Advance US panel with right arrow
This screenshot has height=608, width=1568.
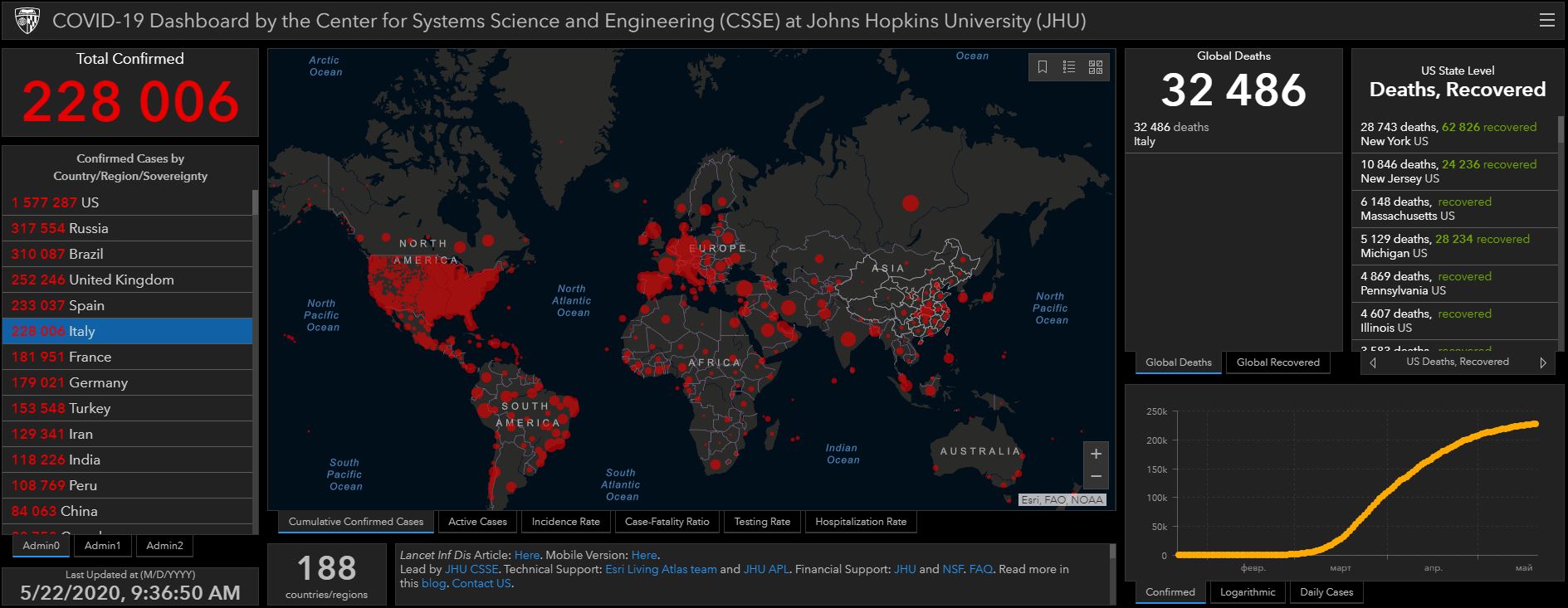pos(1543,362)
